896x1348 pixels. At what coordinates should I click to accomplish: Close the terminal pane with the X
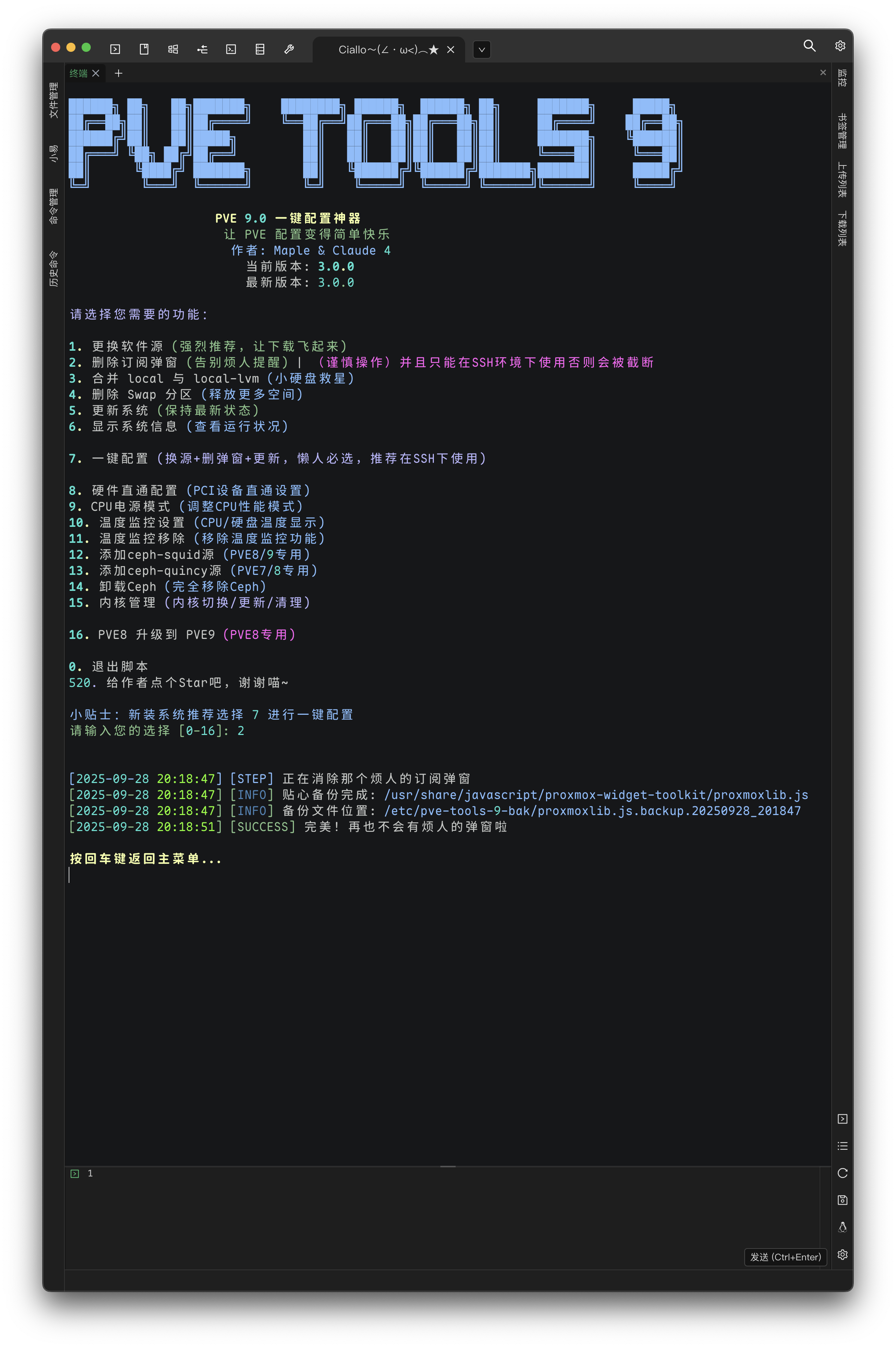pyautogui.click(x=823, y=72)
